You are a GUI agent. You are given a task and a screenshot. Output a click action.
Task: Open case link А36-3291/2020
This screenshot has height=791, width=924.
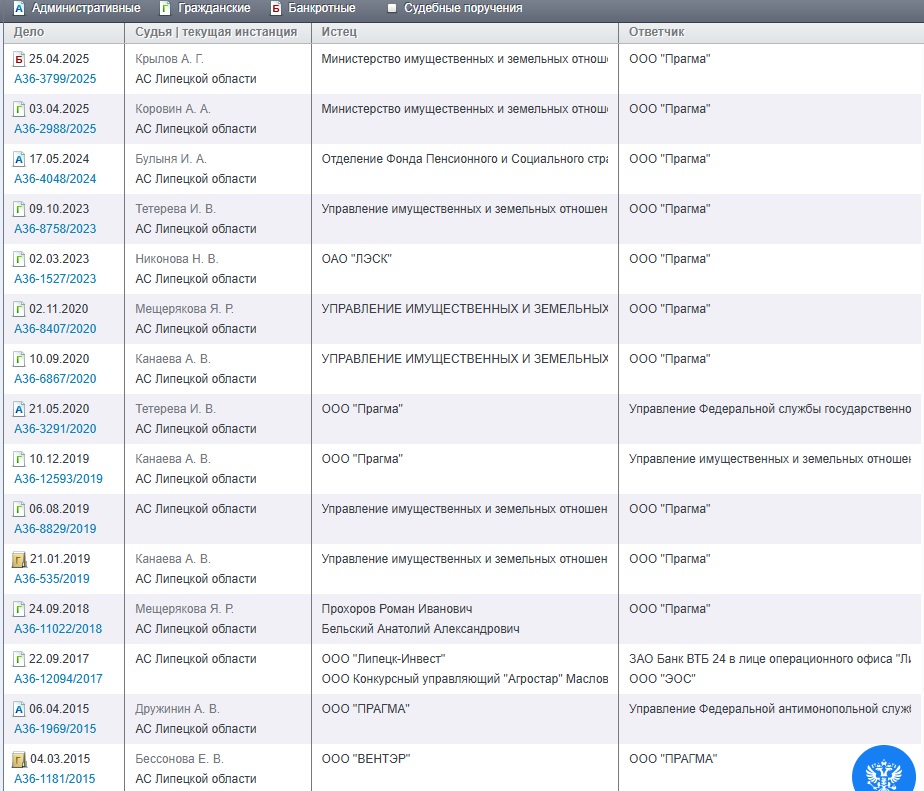tap(55, 429)
